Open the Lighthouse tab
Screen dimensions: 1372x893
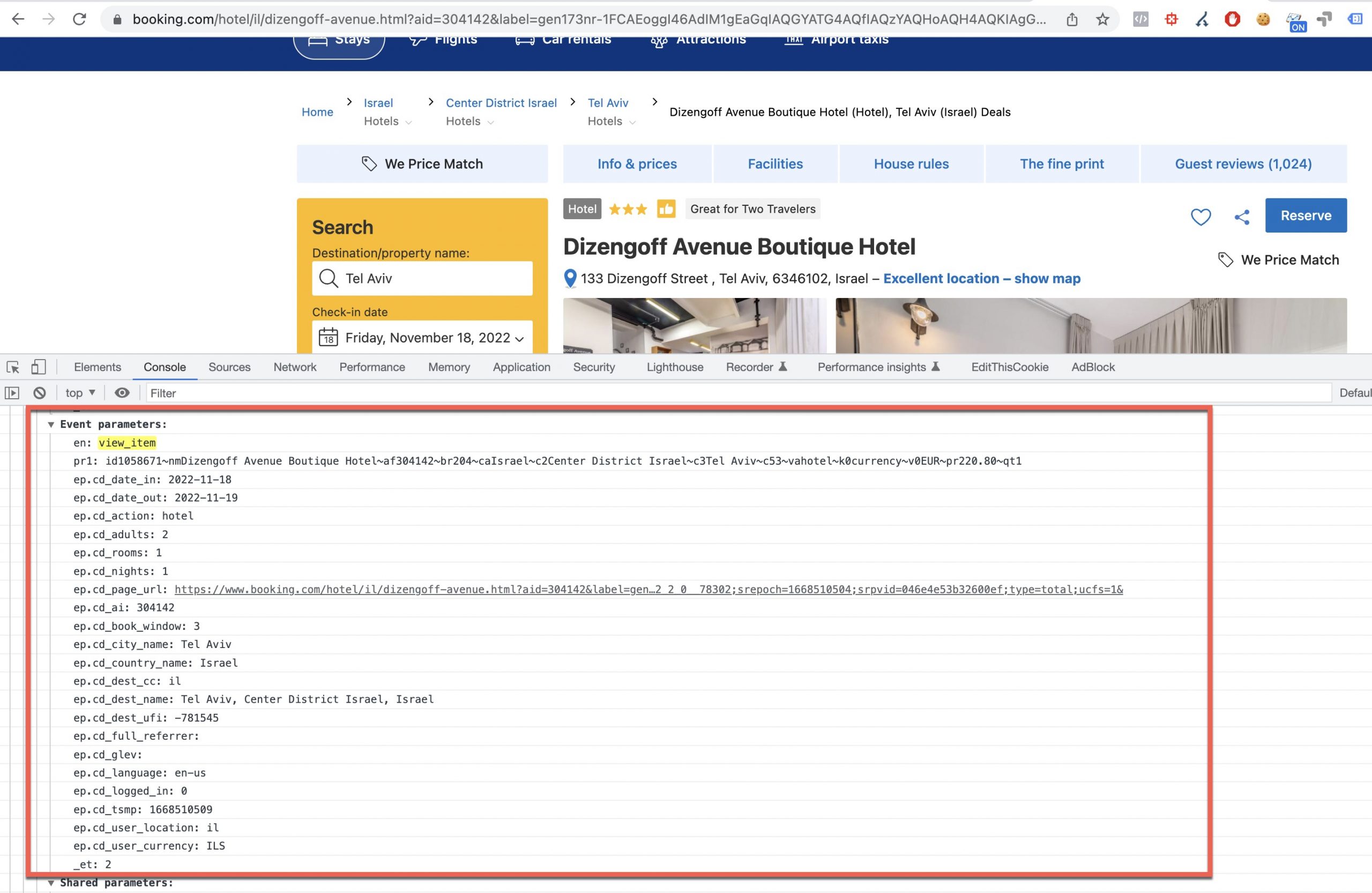[674, 367]
